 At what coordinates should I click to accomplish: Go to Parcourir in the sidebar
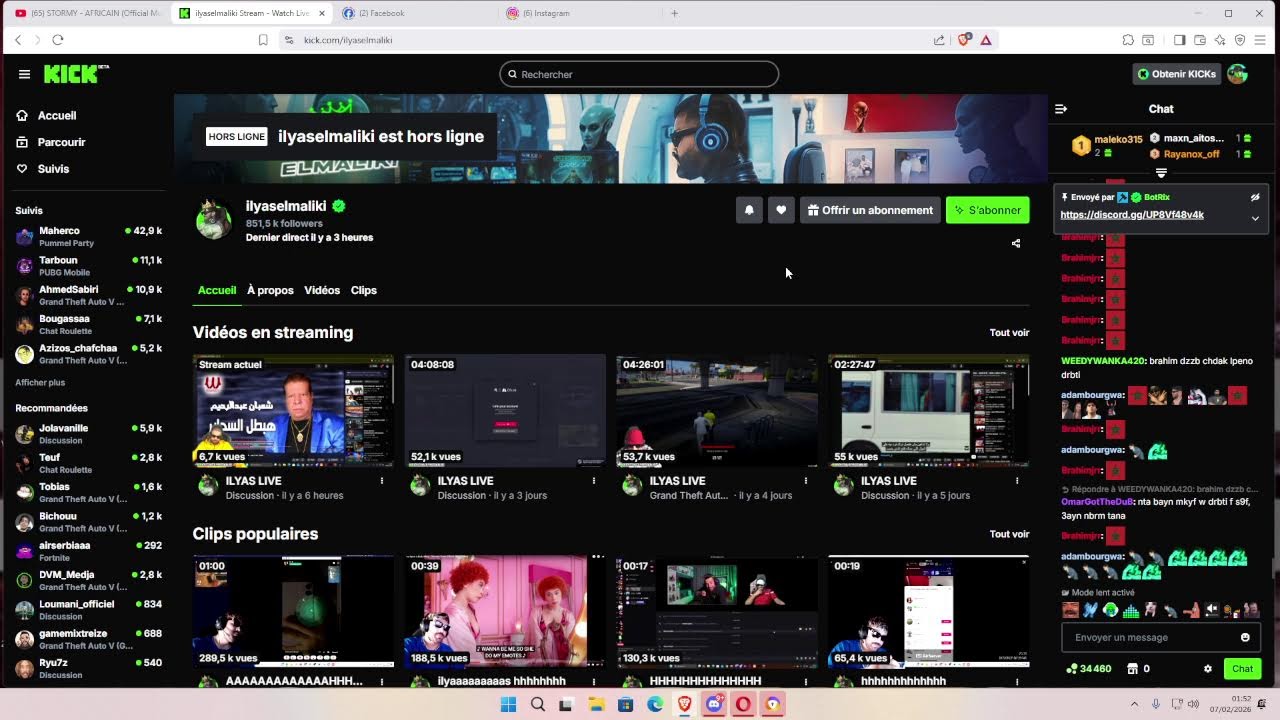tap(61, 142)
